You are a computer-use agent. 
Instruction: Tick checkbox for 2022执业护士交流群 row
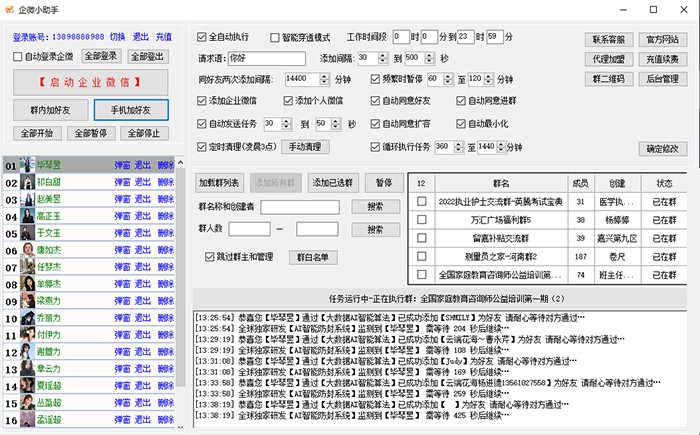pyautogui.click(x=421, y=201)
